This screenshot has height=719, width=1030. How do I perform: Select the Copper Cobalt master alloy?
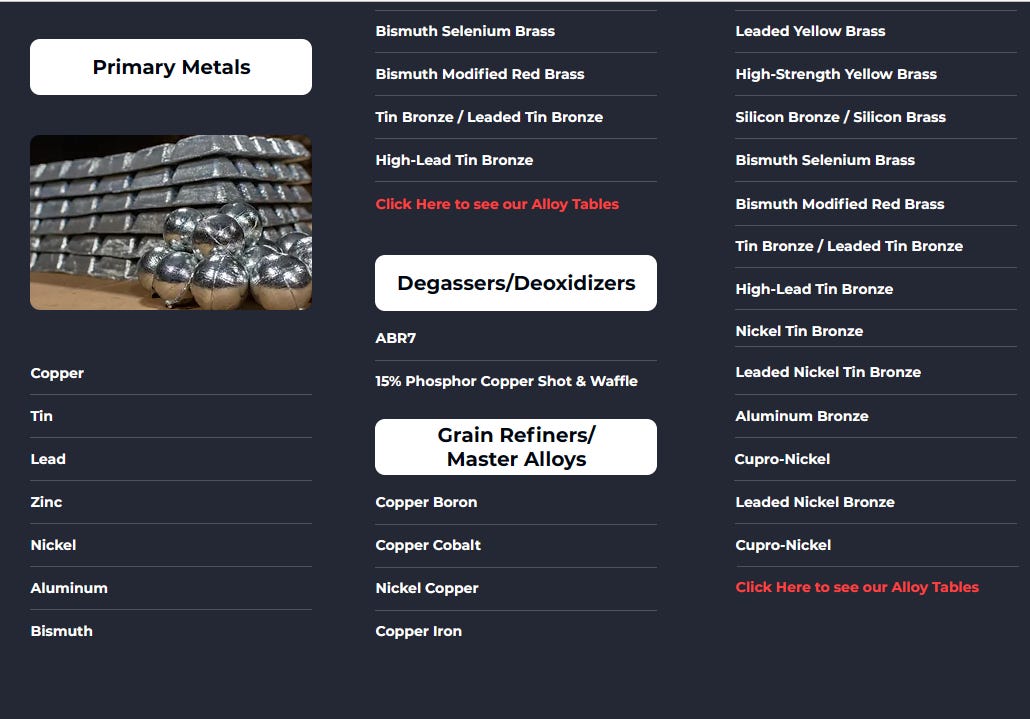pos(428,545)
